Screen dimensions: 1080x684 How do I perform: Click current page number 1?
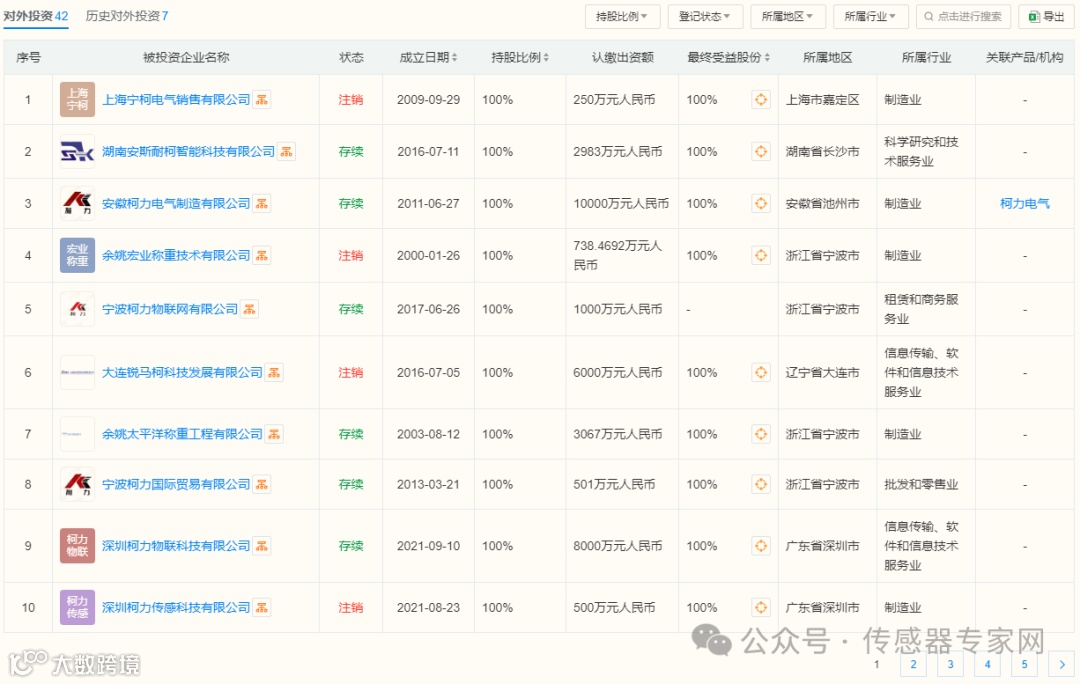click(x=876, y=664)
